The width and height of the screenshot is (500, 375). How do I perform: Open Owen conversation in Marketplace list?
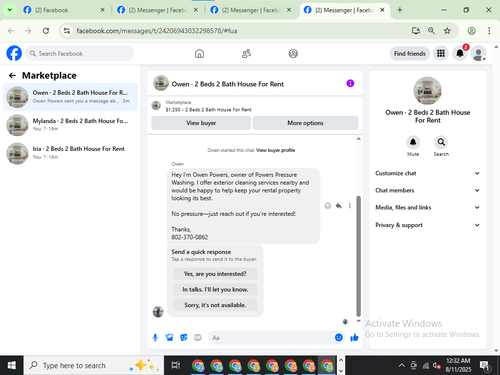pyautogui.click(x=70, y=97)
